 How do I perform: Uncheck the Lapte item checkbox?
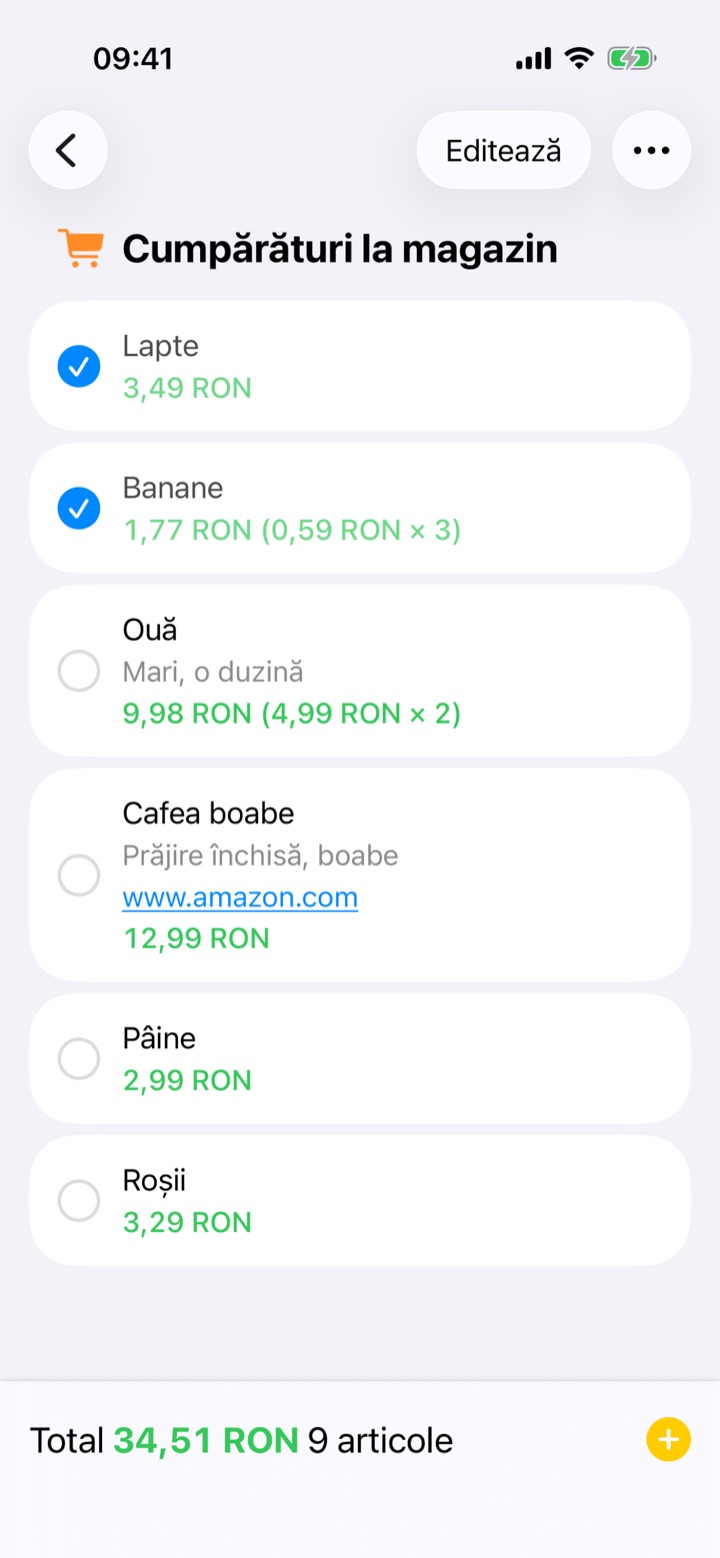click(79, 366)
